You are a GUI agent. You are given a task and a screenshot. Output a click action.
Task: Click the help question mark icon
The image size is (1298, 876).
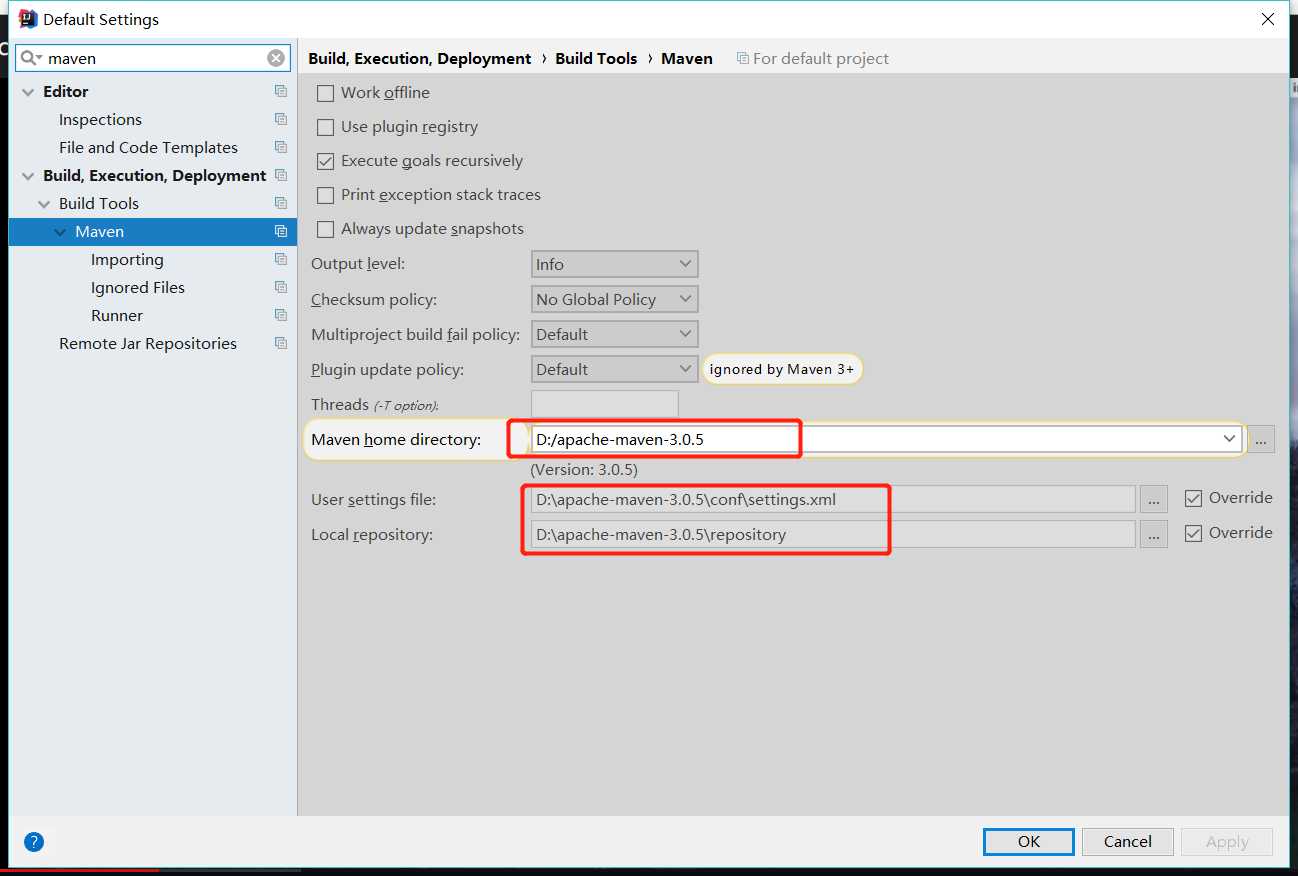(x=34, y=842)
